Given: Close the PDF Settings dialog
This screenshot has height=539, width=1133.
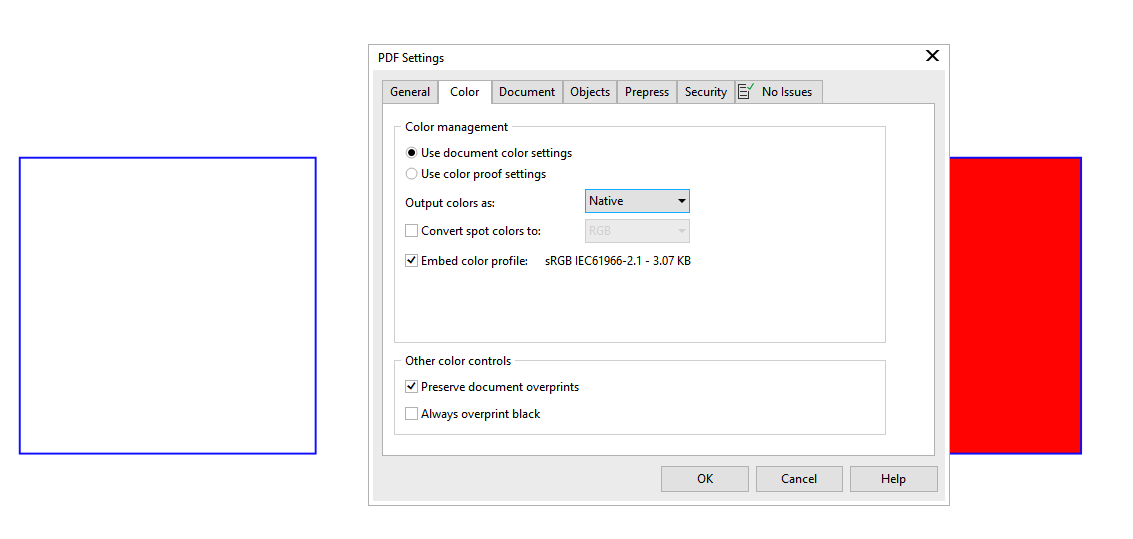Looking at the screenshot, I should (932, 56).
